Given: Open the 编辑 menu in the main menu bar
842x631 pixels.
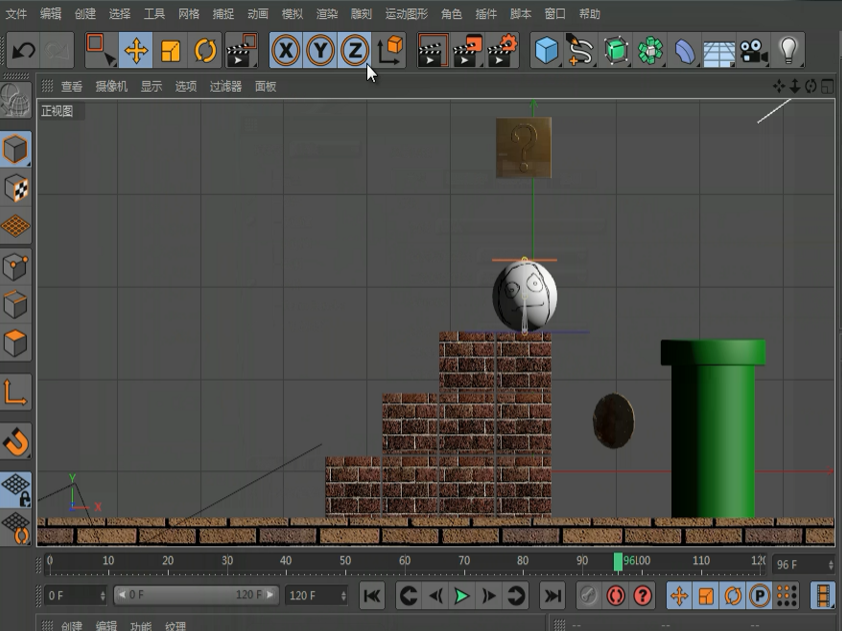Looking at the screenshot, I should (50, 14).
